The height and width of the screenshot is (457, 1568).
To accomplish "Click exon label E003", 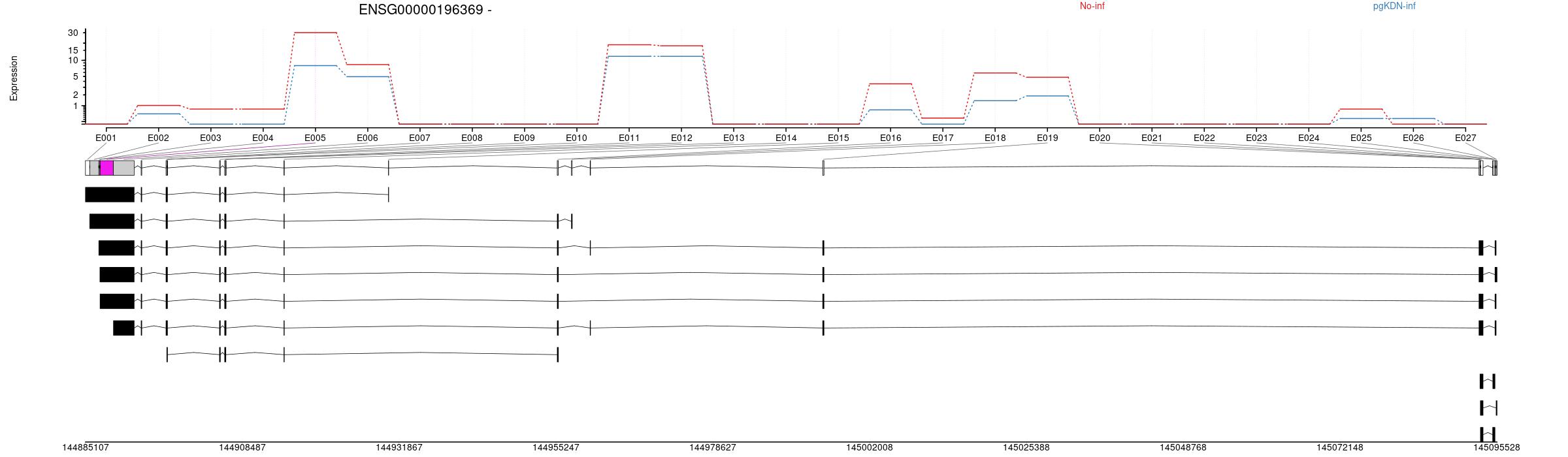I will (210, 138).
